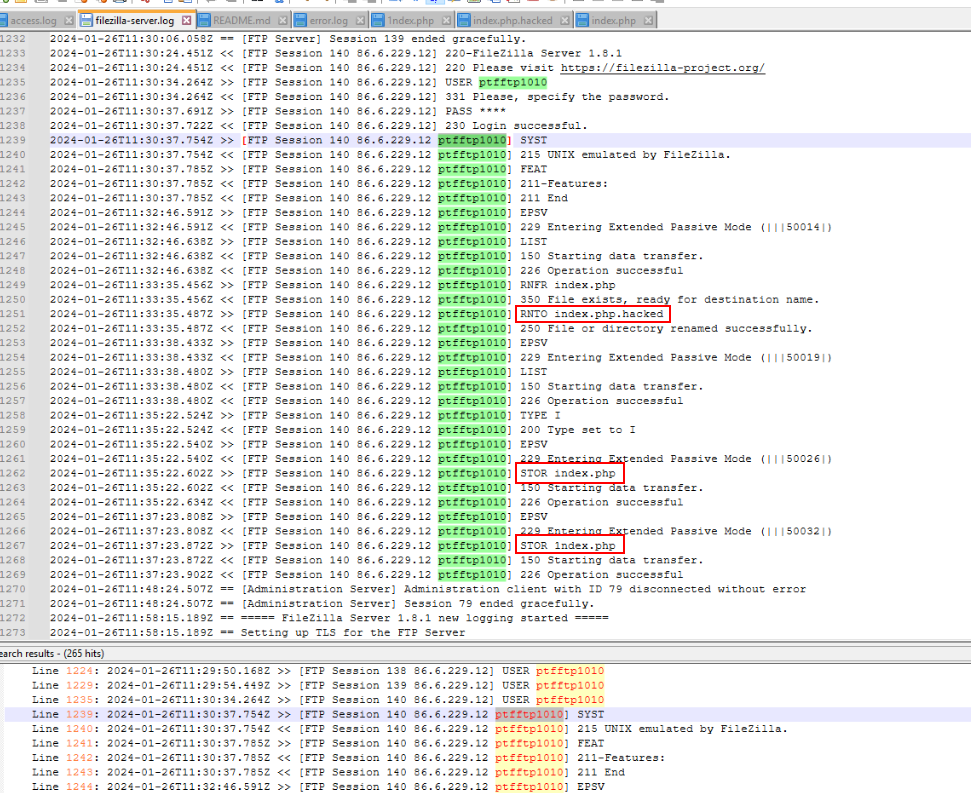Click 'RNFR index.php' on line 1249
The width and height of the screenshot is (971, 793).
coord(568,285)
